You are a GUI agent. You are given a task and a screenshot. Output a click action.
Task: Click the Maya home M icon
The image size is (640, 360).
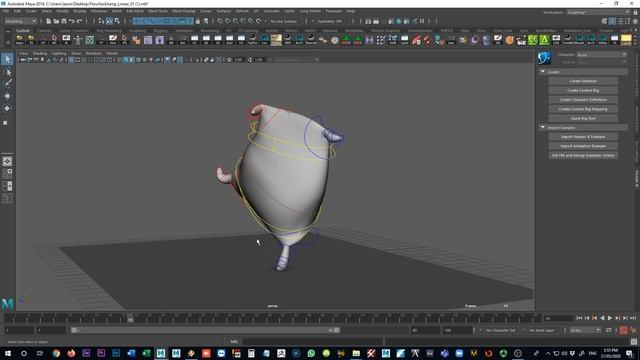[x=7, y=303]
